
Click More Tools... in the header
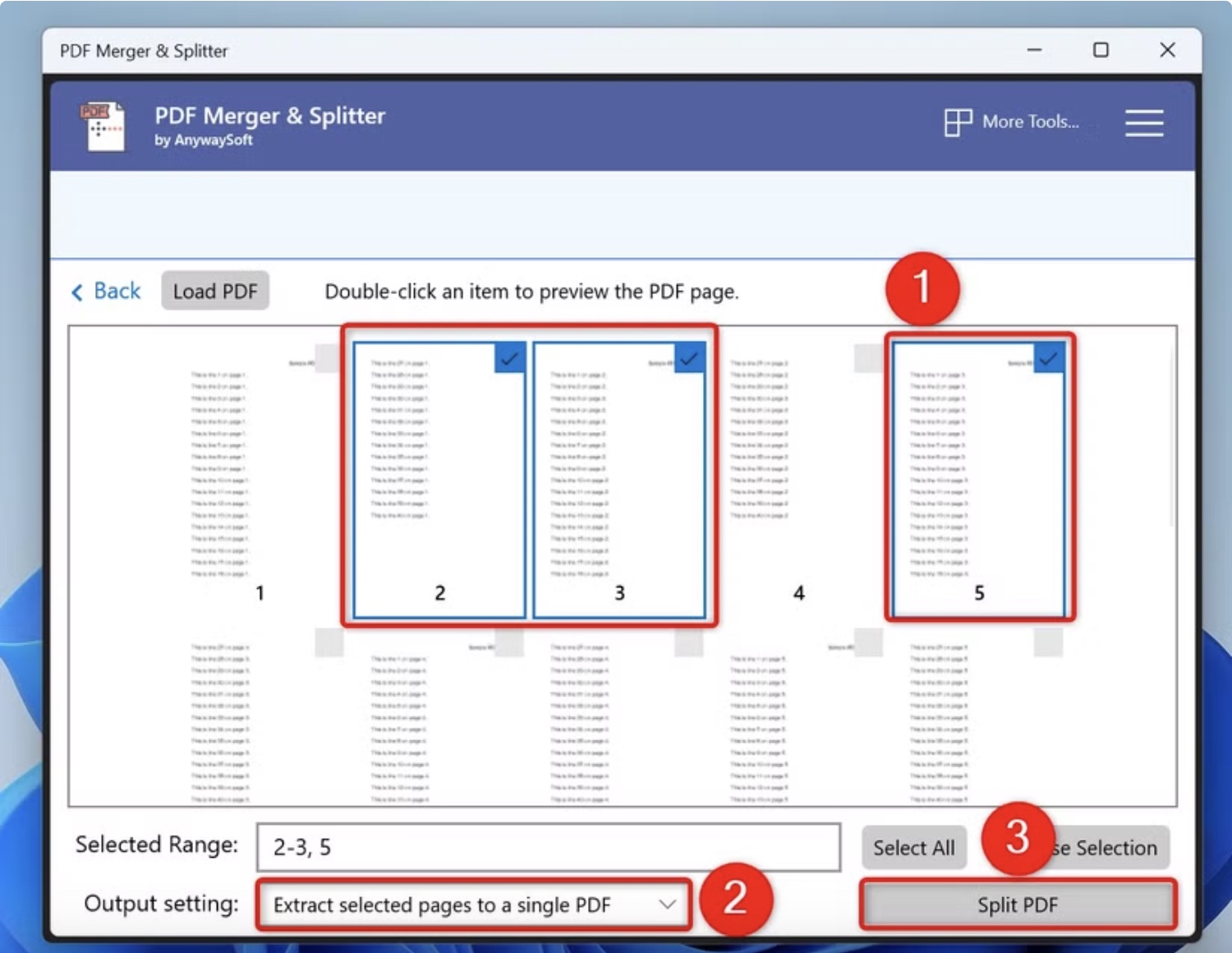pos(1031,122)
